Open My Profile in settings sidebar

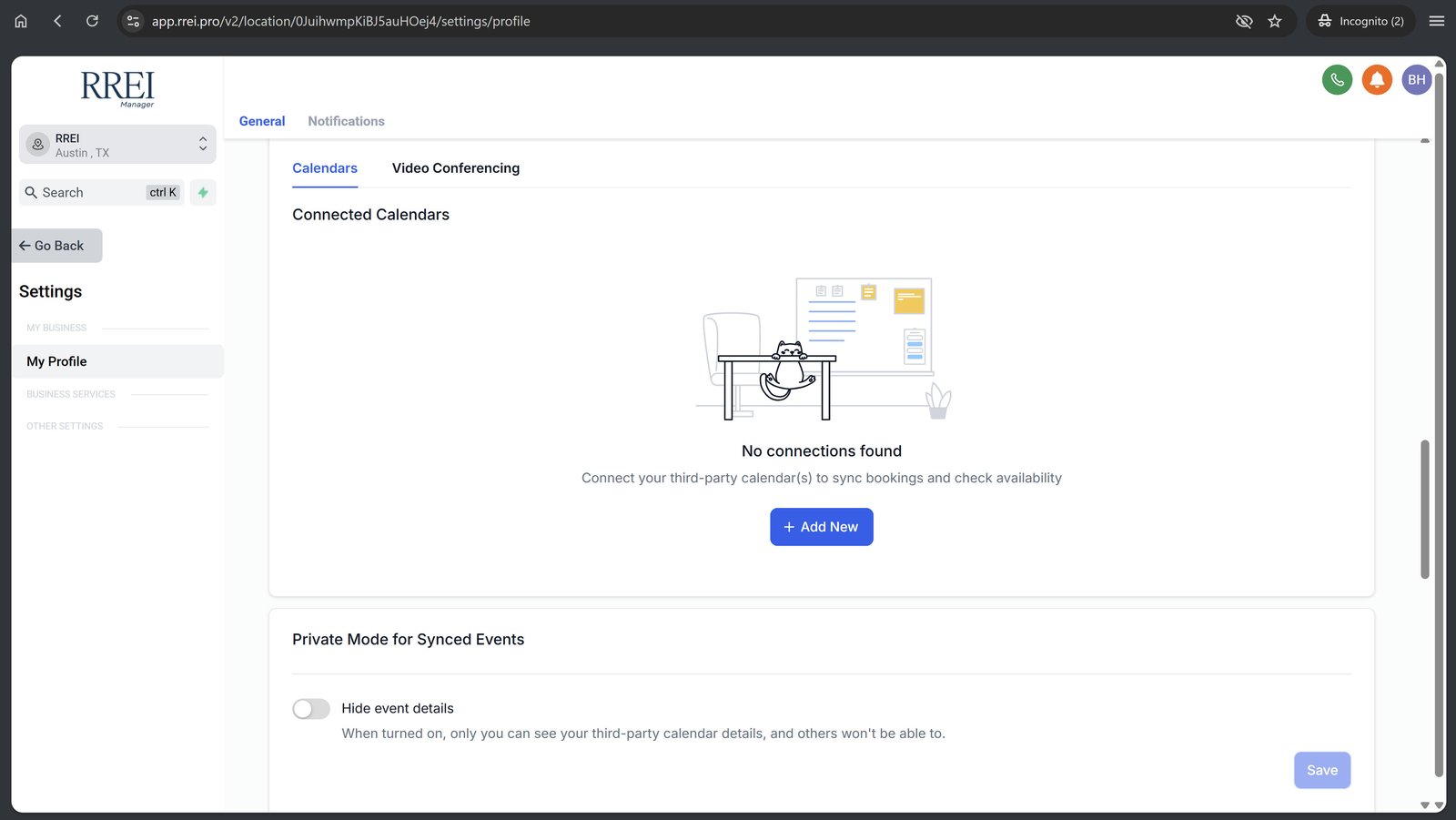tap(117, 361)
